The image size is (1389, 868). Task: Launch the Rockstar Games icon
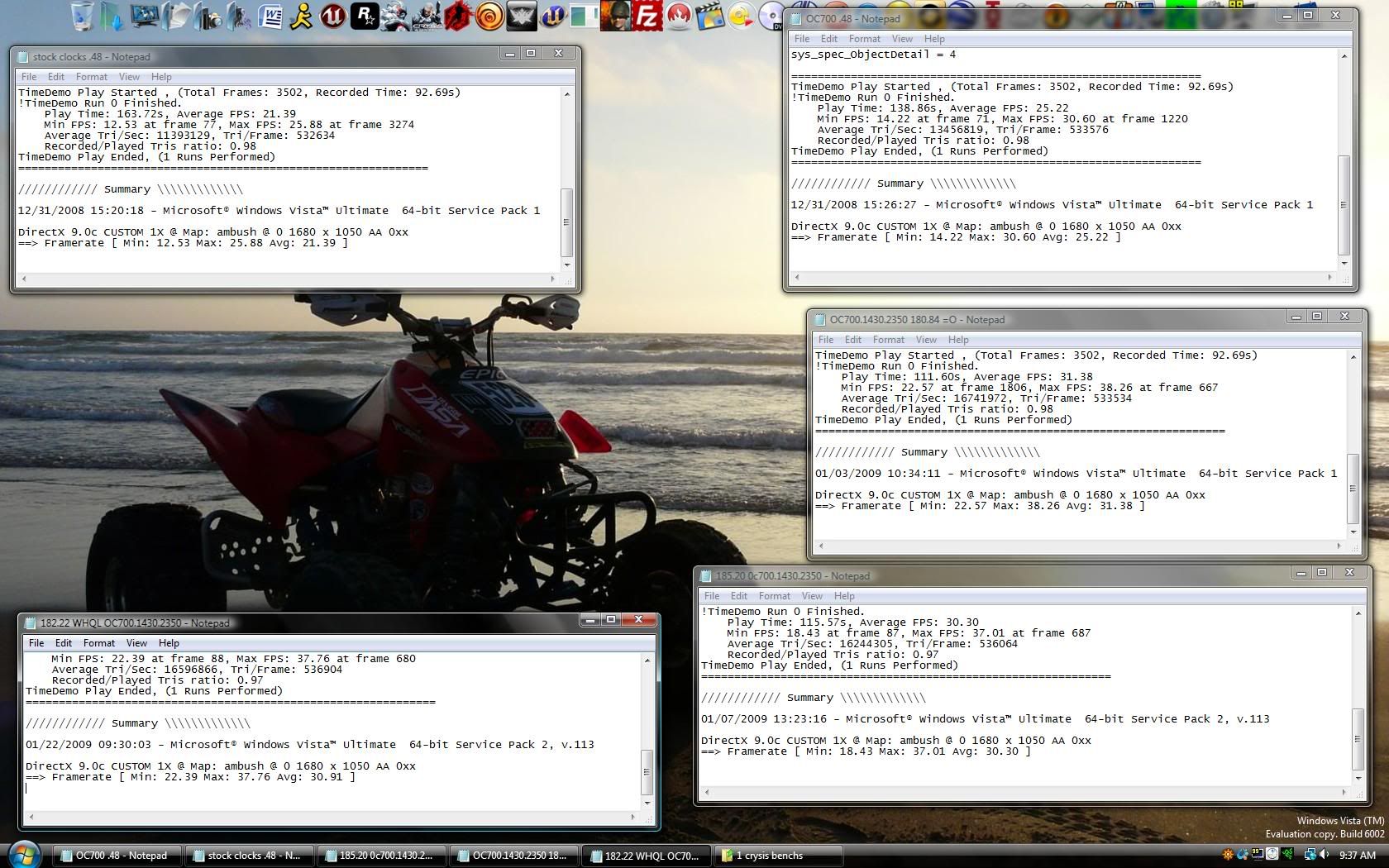coord(364,17)
